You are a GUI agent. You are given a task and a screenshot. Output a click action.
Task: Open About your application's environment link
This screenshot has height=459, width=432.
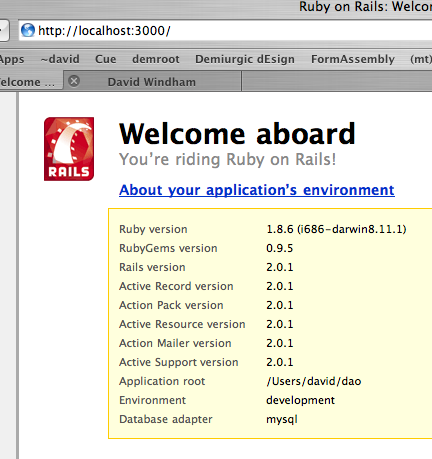257,190
